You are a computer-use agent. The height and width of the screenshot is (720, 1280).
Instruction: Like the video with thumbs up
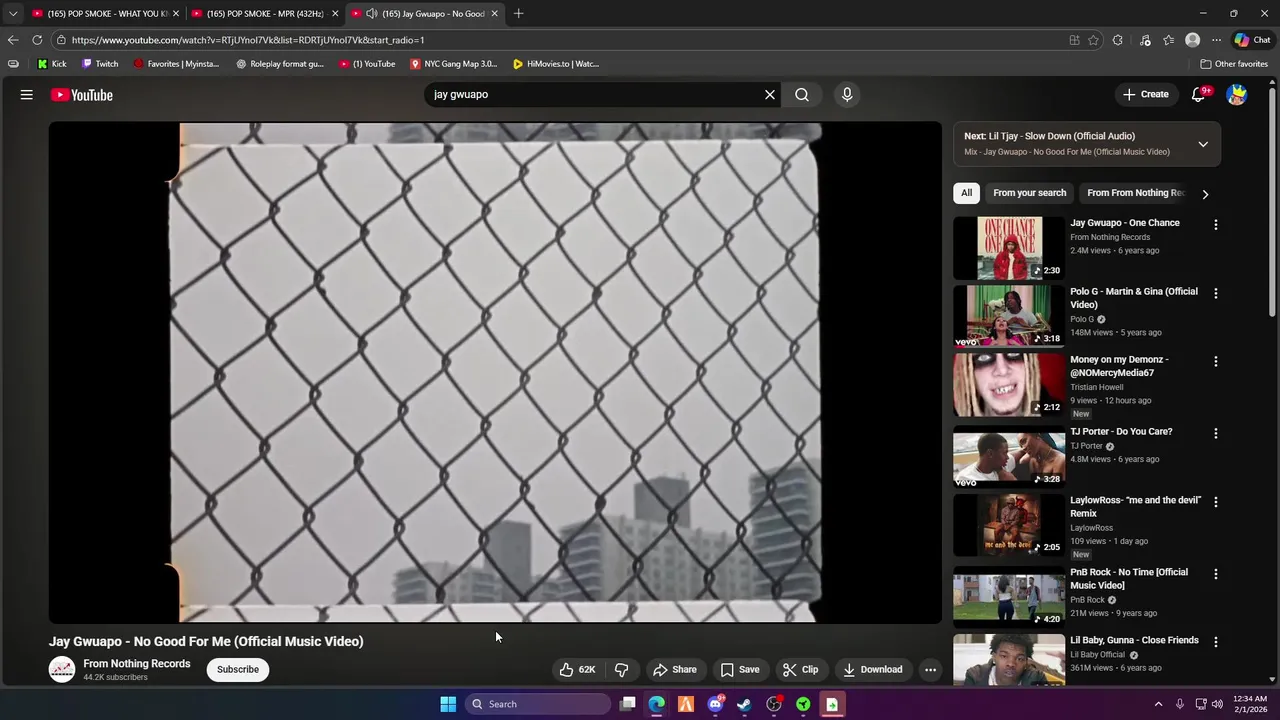579,670
